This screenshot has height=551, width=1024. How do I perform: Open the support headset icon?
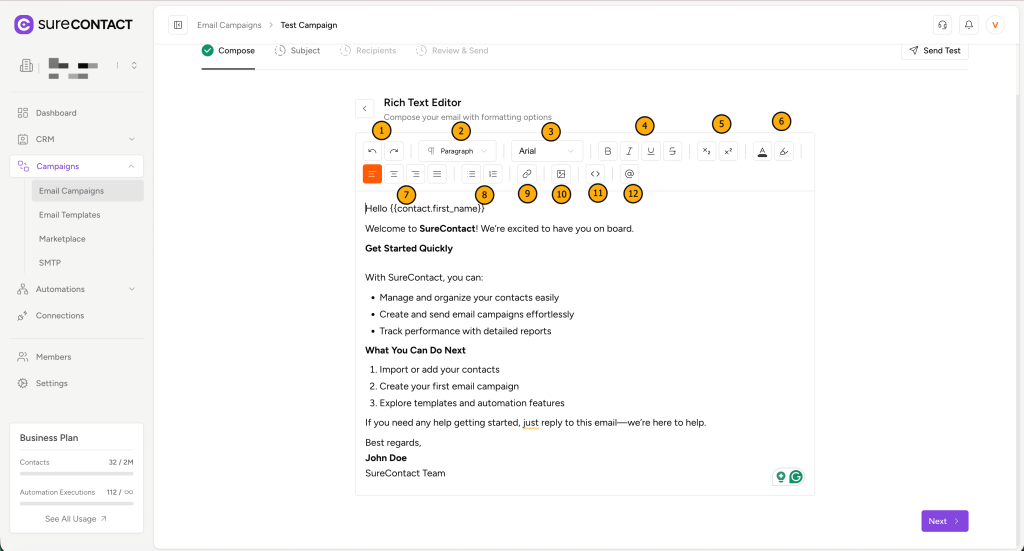point(942,25)
